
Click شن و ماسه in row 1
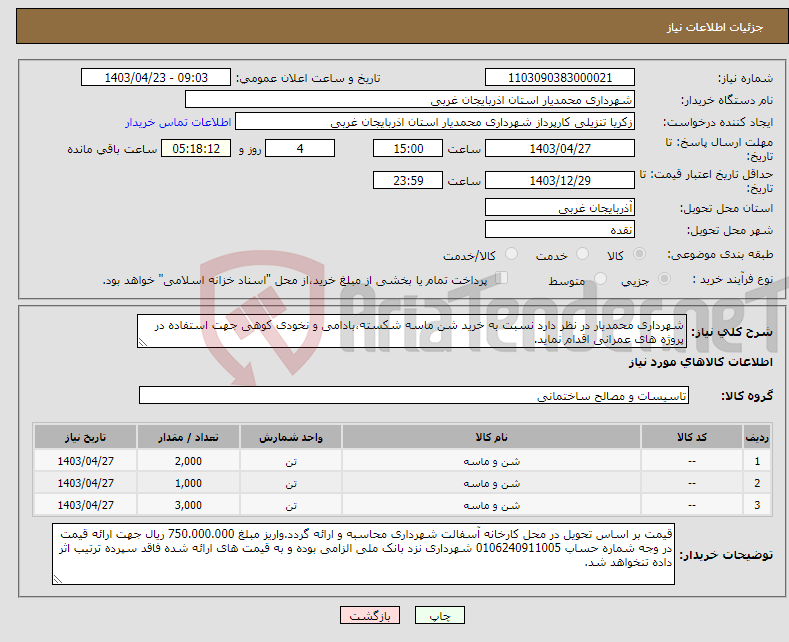click(x=491, y=461)
